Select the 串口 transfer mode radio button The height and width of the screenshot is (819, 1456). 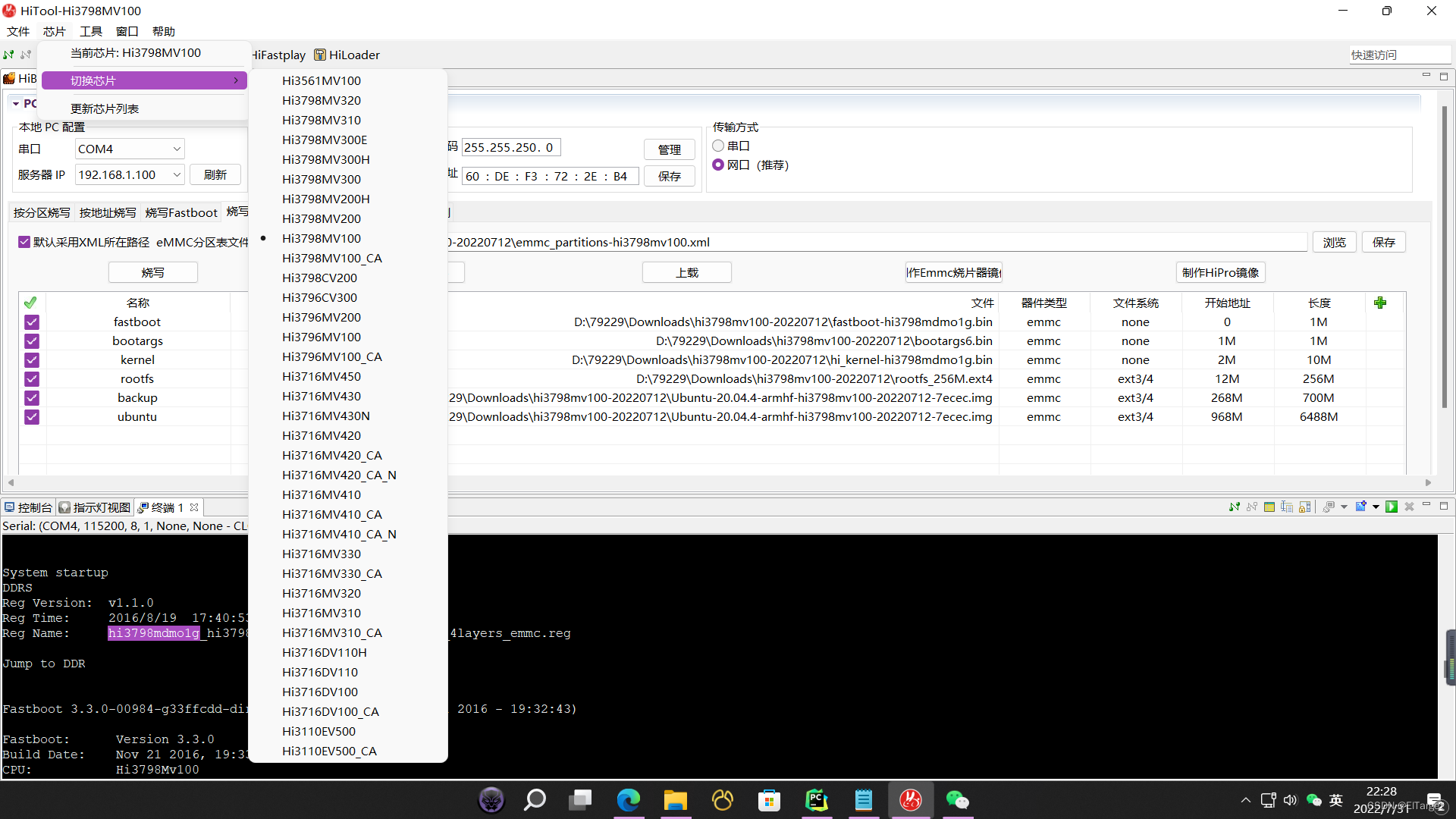click(718, 146)
